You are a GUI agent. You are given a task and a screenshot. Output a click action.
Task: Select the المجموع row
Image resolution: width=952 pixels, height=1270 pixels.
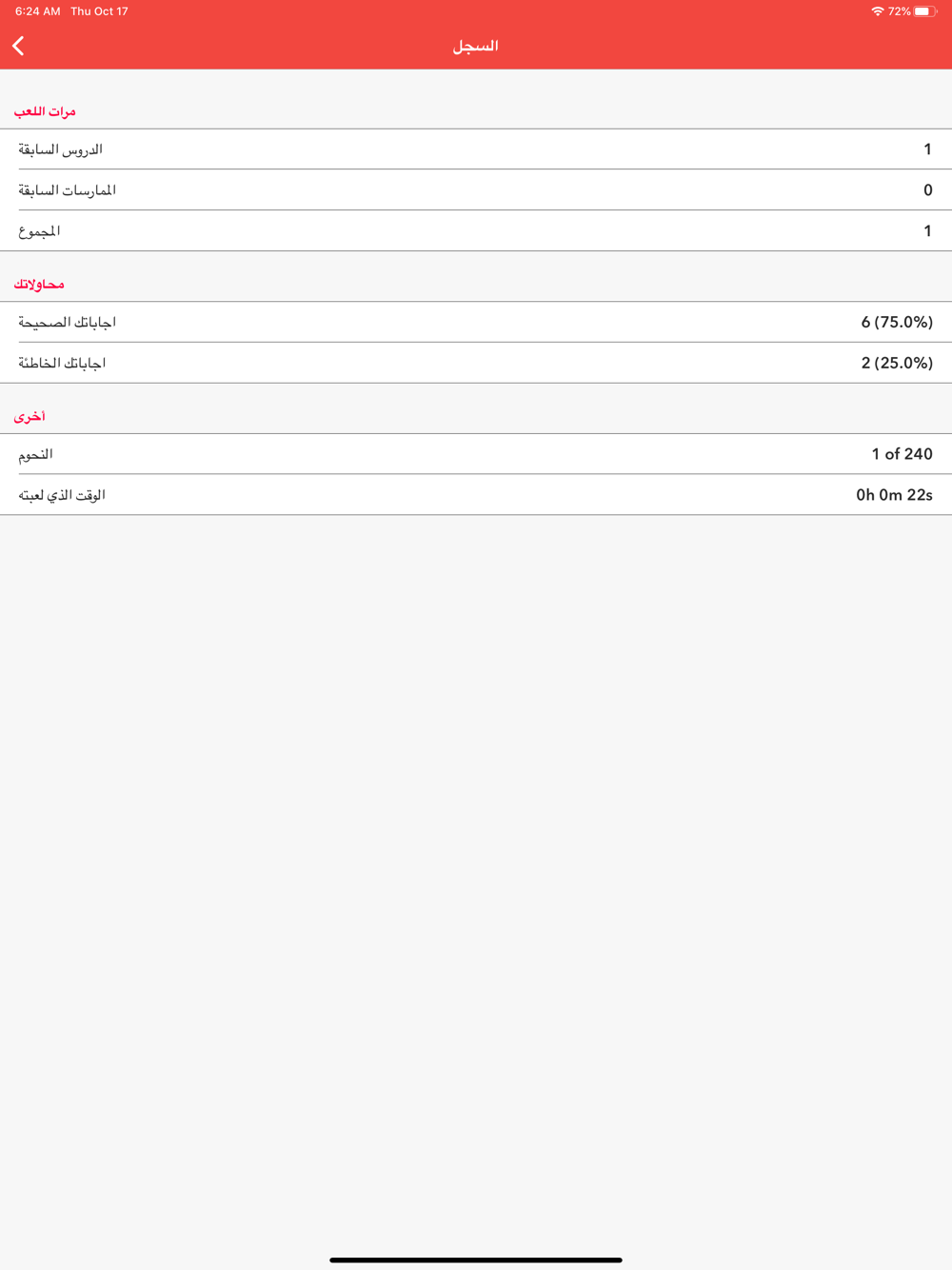point(476,231)
